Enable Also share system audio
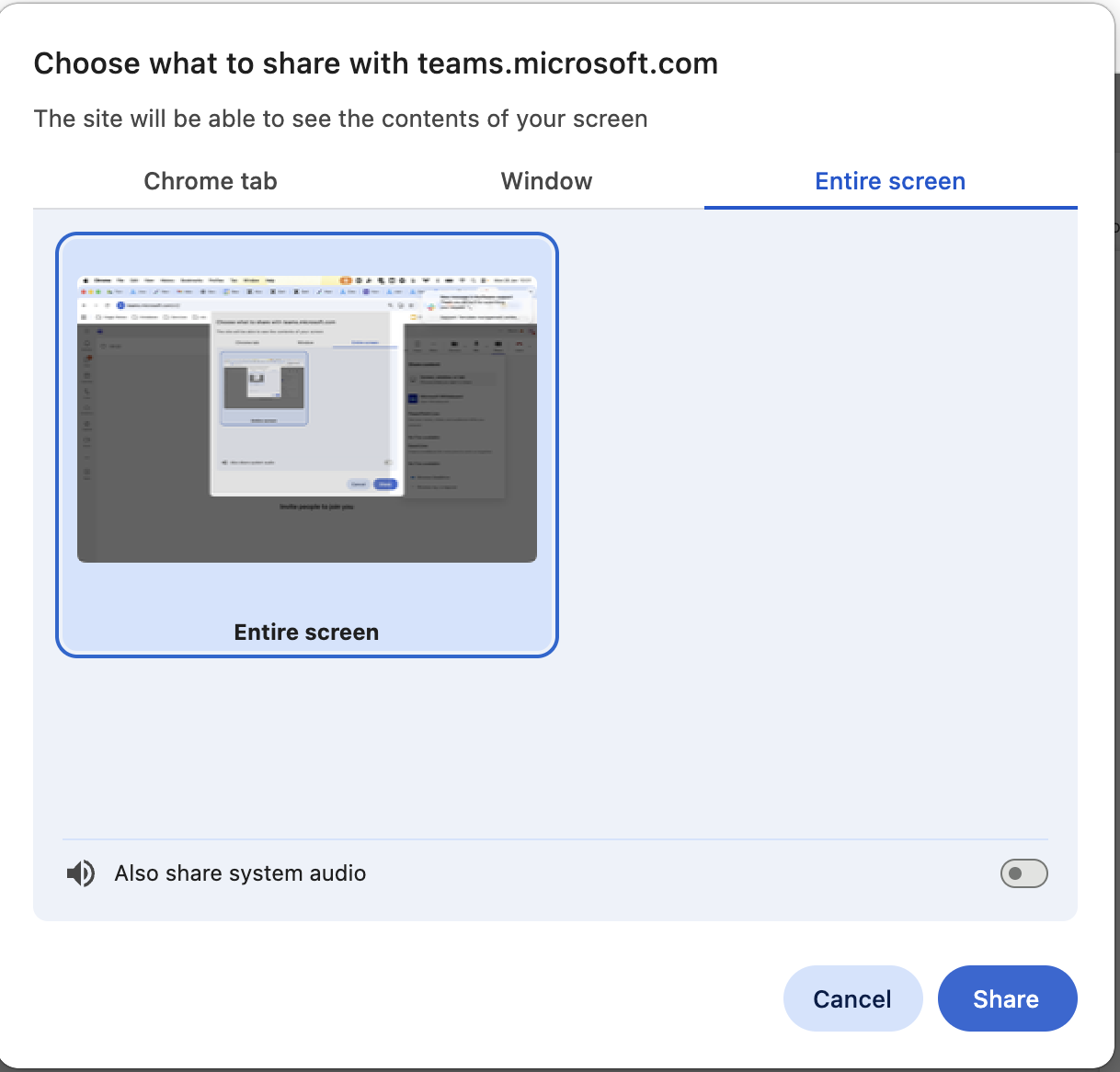The width and height of the screenshot is (1120, 1072). click(1023, 873)
